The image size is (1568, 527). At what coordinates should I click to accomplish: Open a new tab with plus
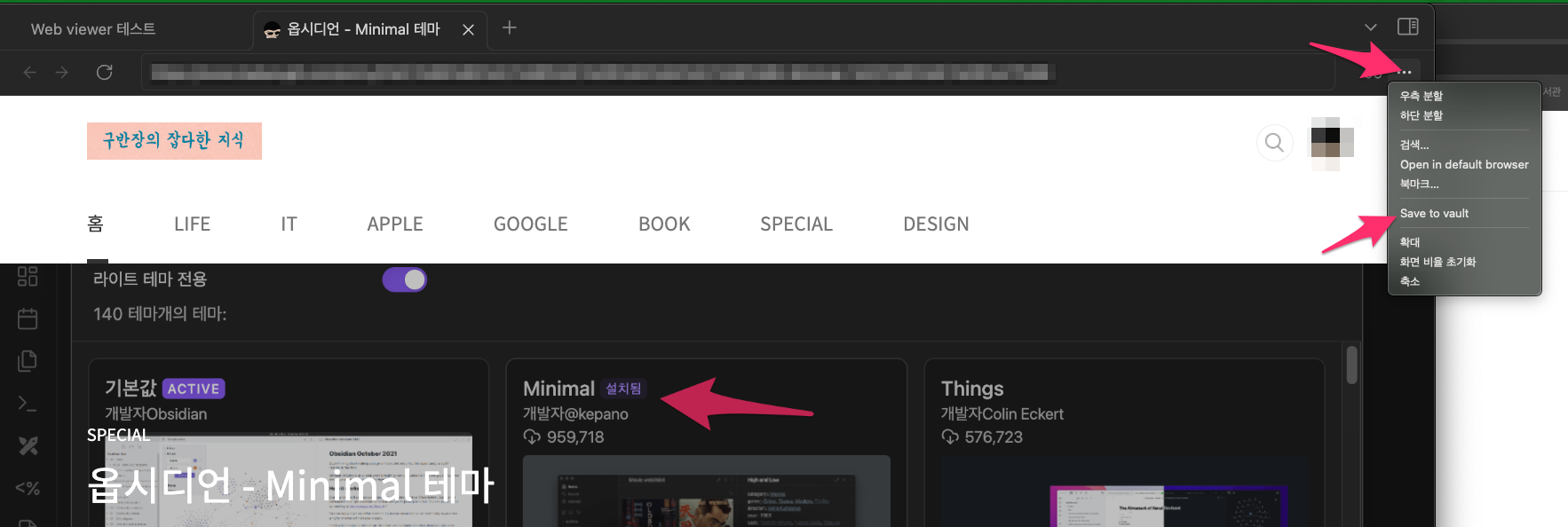(x=509, y=28)
